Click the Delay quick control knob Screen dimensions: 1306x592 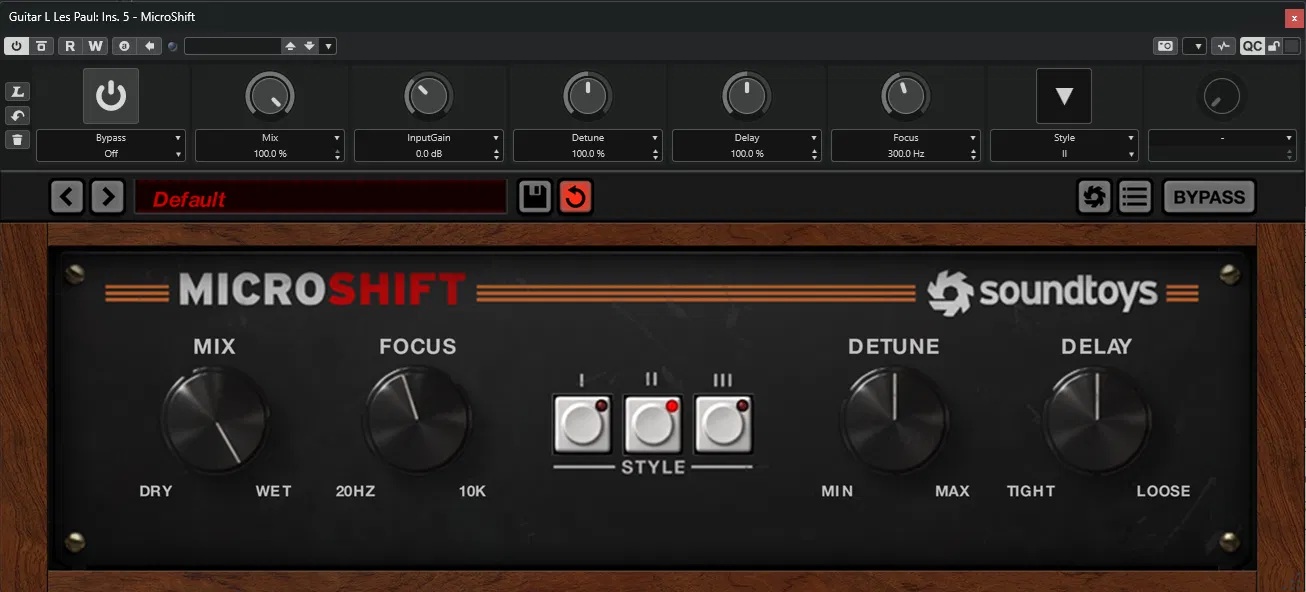(747, 96)
